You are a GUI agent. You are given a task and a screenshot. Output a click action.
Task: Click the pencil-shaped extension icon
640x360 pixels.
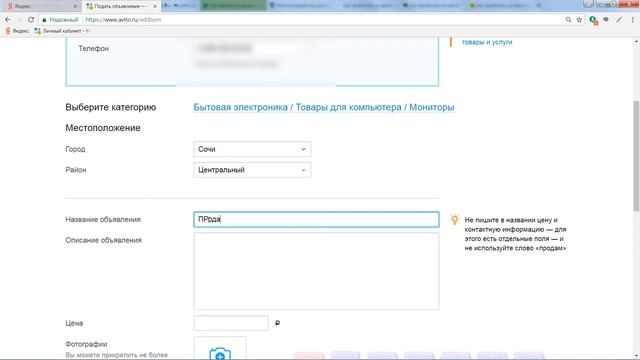click(x=620, y=20)
